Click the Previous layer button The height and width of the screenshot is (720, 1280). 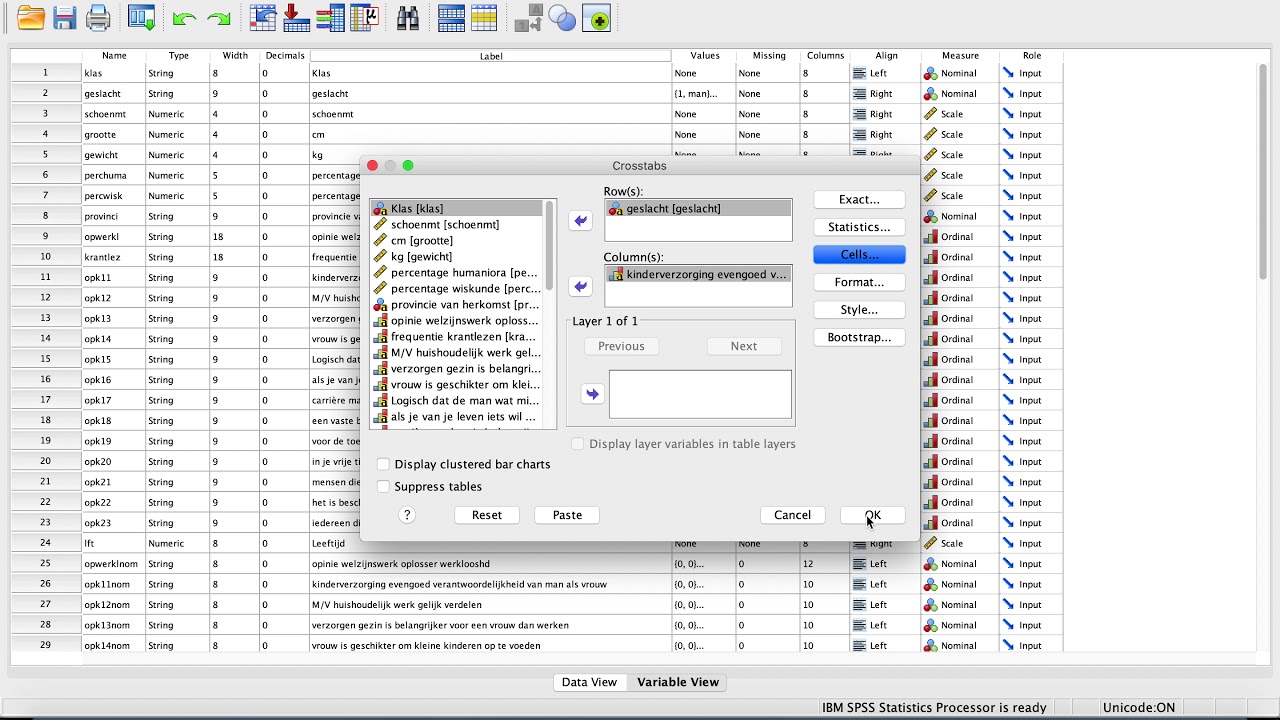pyautogui.click(x=621, y=346)
